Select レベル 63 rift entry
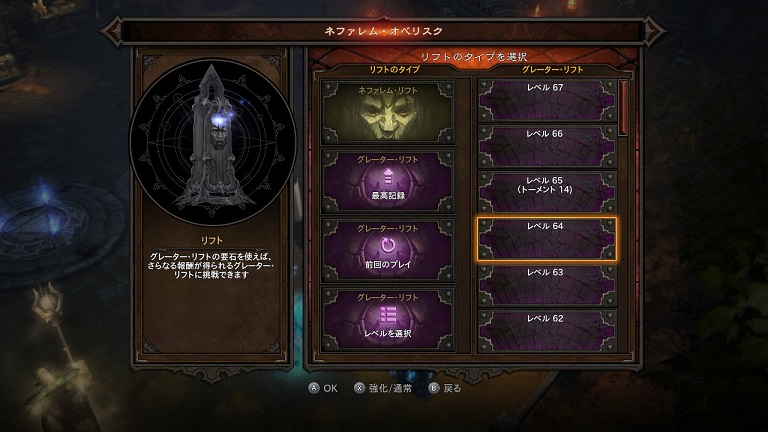This screenshot has height=432, width=768. [547, 285]
